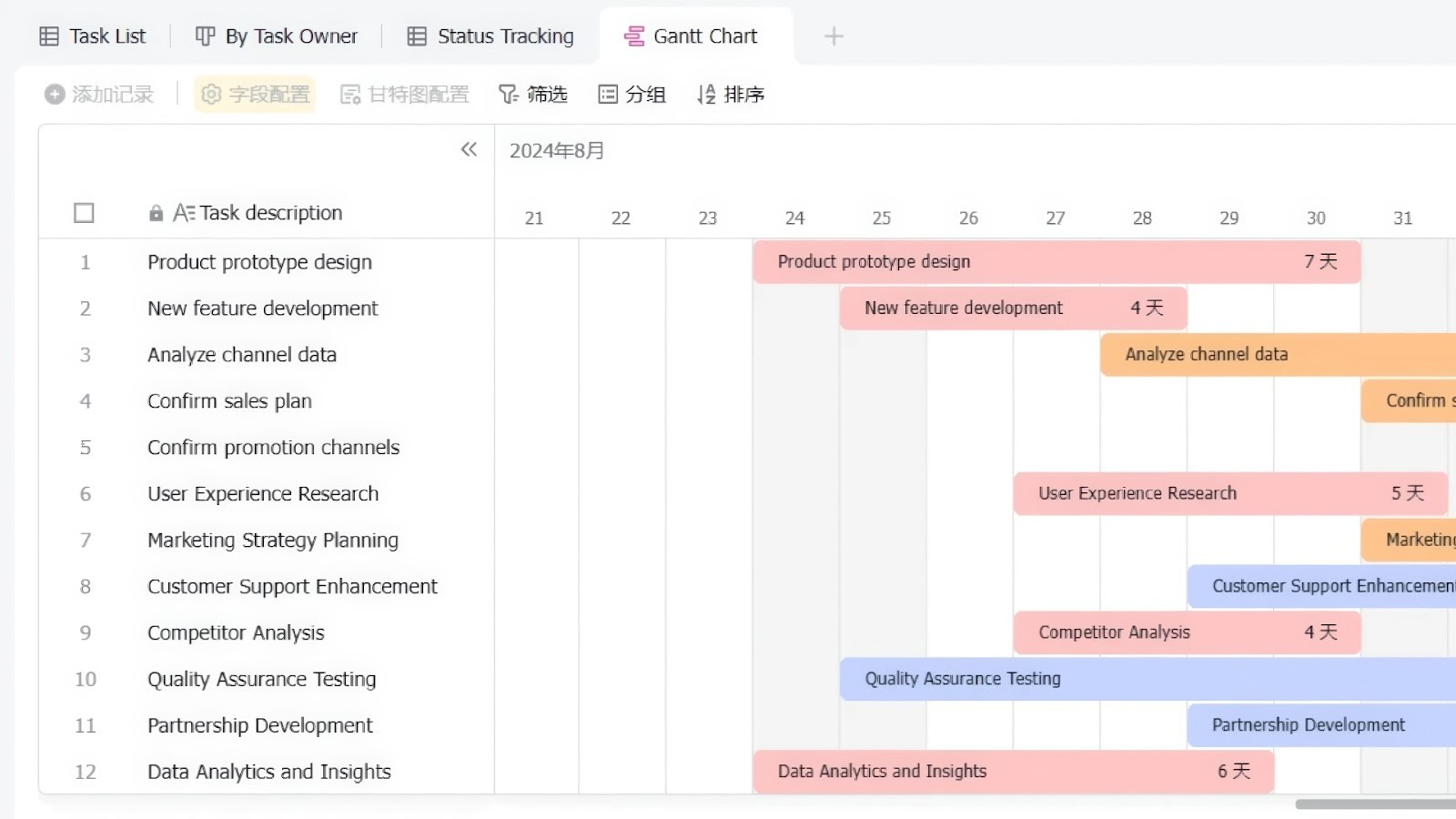The image size is (1456, 819).
Task: Open the 甘特图配置 Gantt chart configuration icon
Action: point(349,94)
